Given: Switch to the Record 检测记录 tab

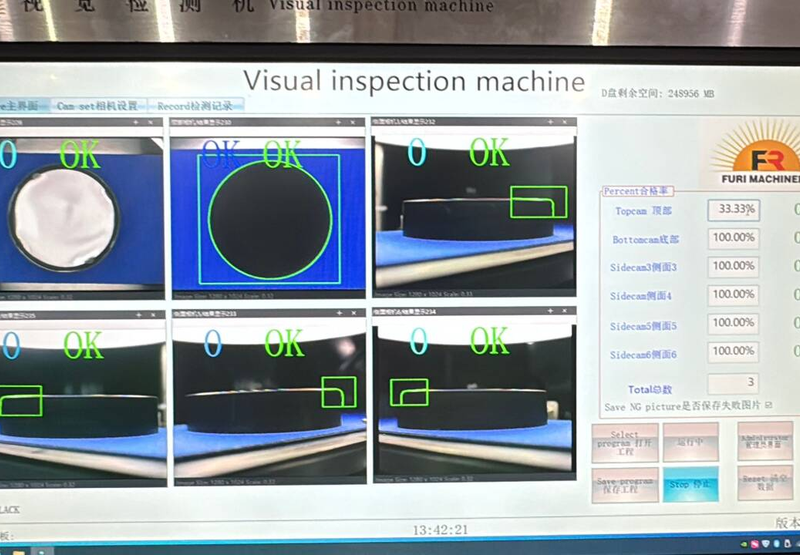Looking at the screenshot, I should 195,106.
